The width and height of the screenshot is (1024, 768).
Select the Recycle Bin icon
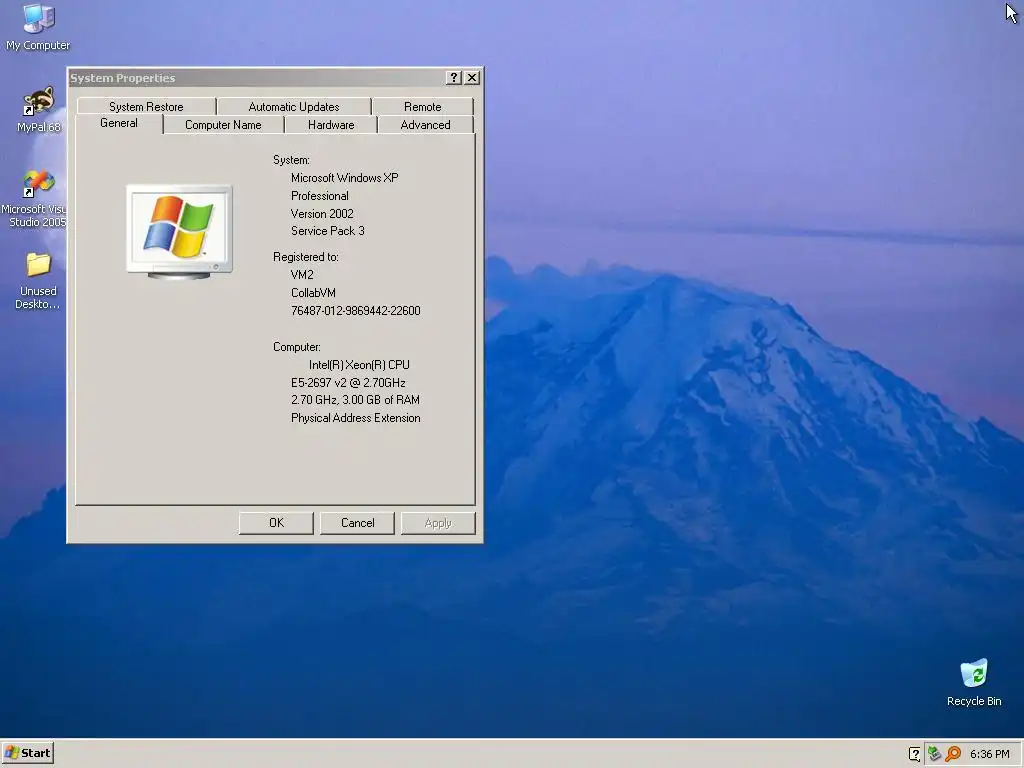point(974,682)
